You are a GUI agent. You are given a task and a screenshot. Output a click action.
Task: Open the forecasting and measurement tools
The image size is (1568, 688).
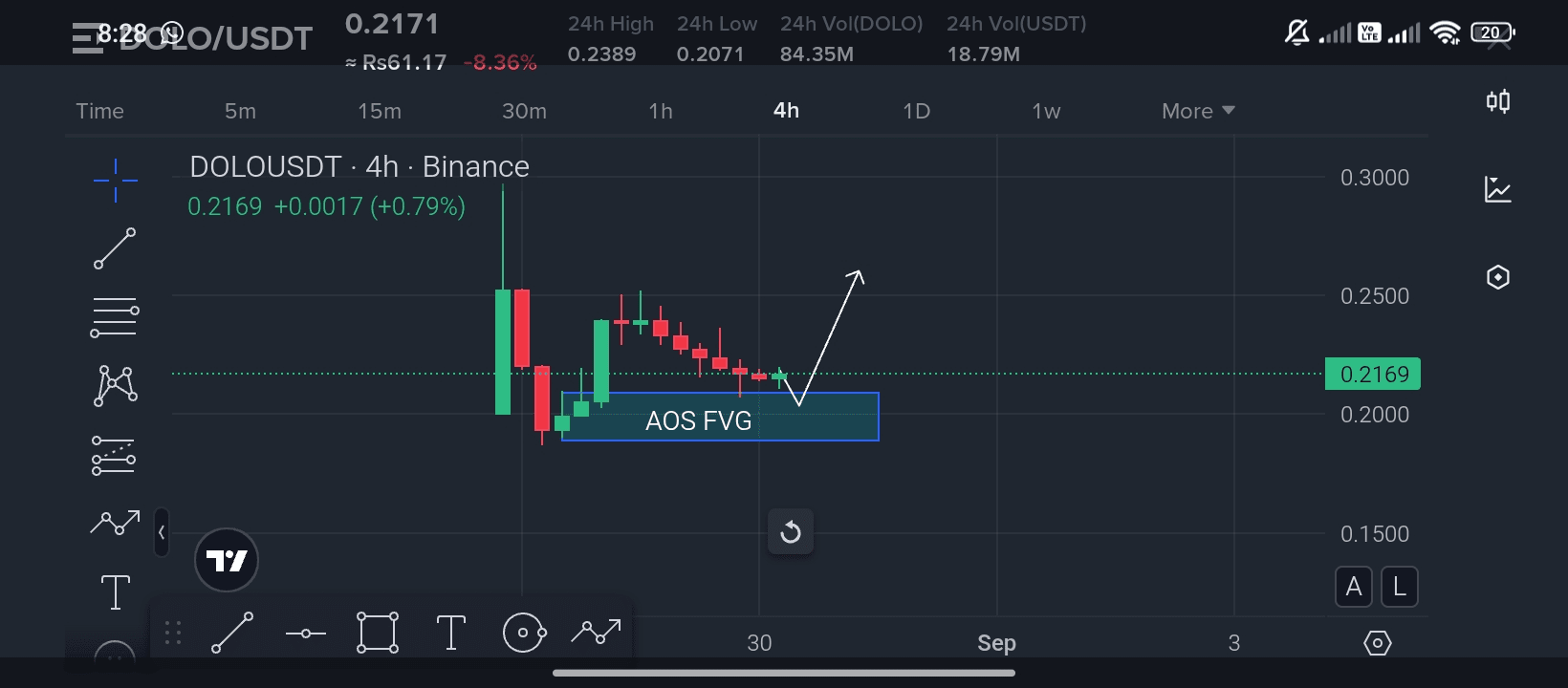(x=114, y=456)
